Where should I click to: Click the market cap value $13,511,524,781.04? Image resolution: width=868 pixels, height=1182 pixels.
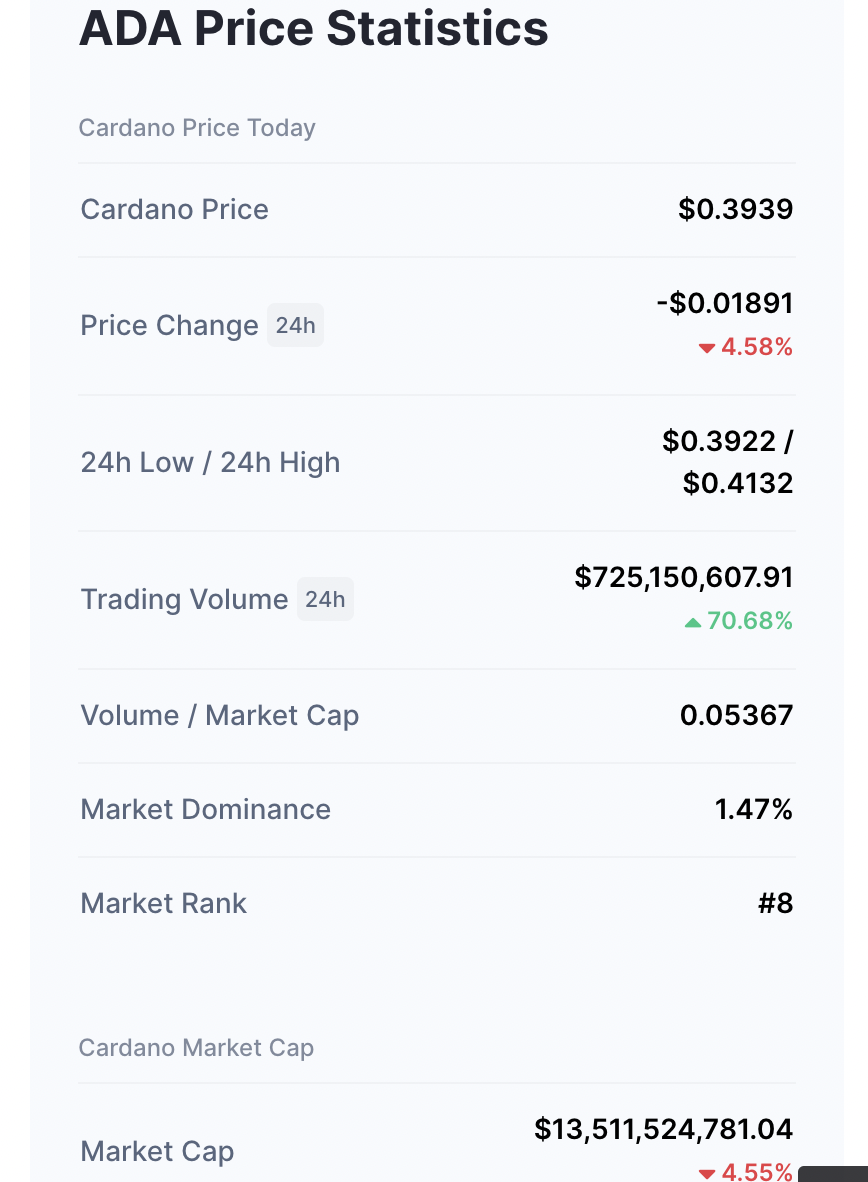coord(664,1129)
